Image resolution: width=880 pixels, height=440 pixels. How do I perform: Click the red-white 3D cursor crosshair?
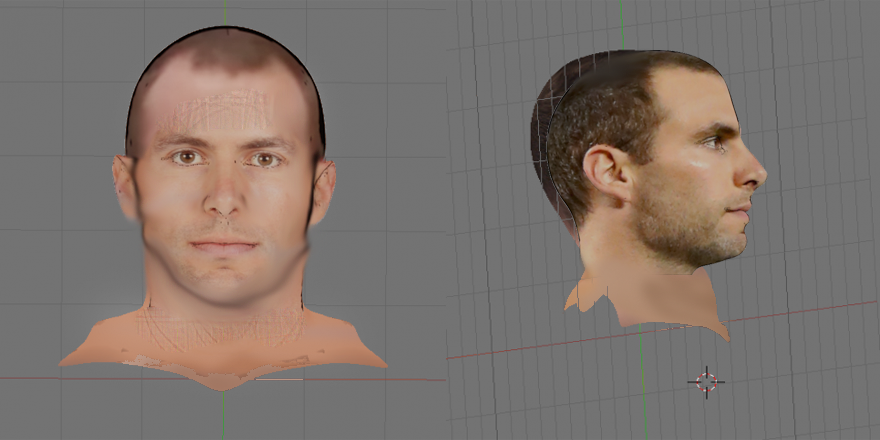[706, 382]
